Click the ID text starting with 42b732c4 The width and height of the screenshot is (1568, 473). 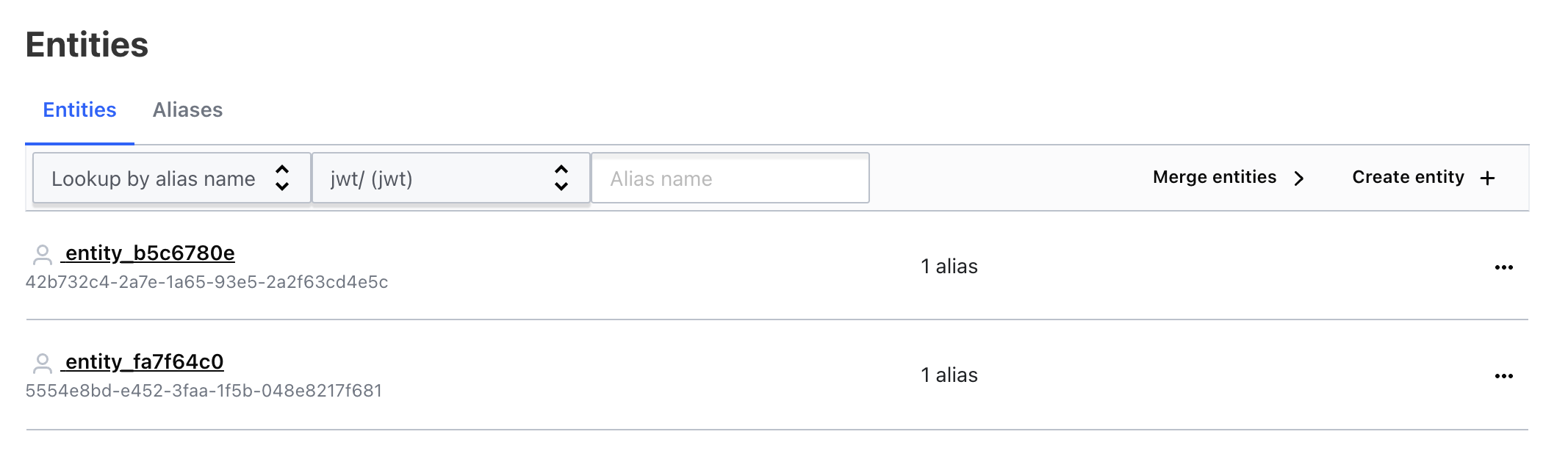(x=206, y=282)
